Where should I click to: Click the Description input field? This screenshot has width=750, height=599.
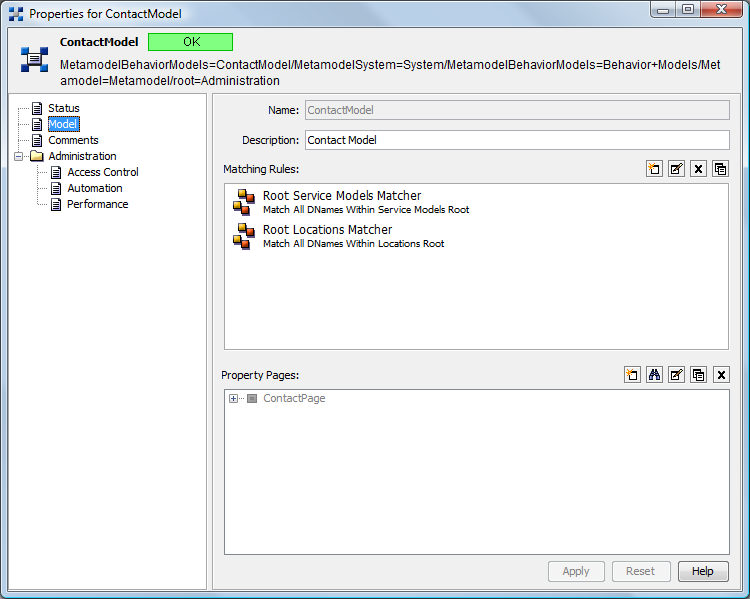[x=517, y=140]
